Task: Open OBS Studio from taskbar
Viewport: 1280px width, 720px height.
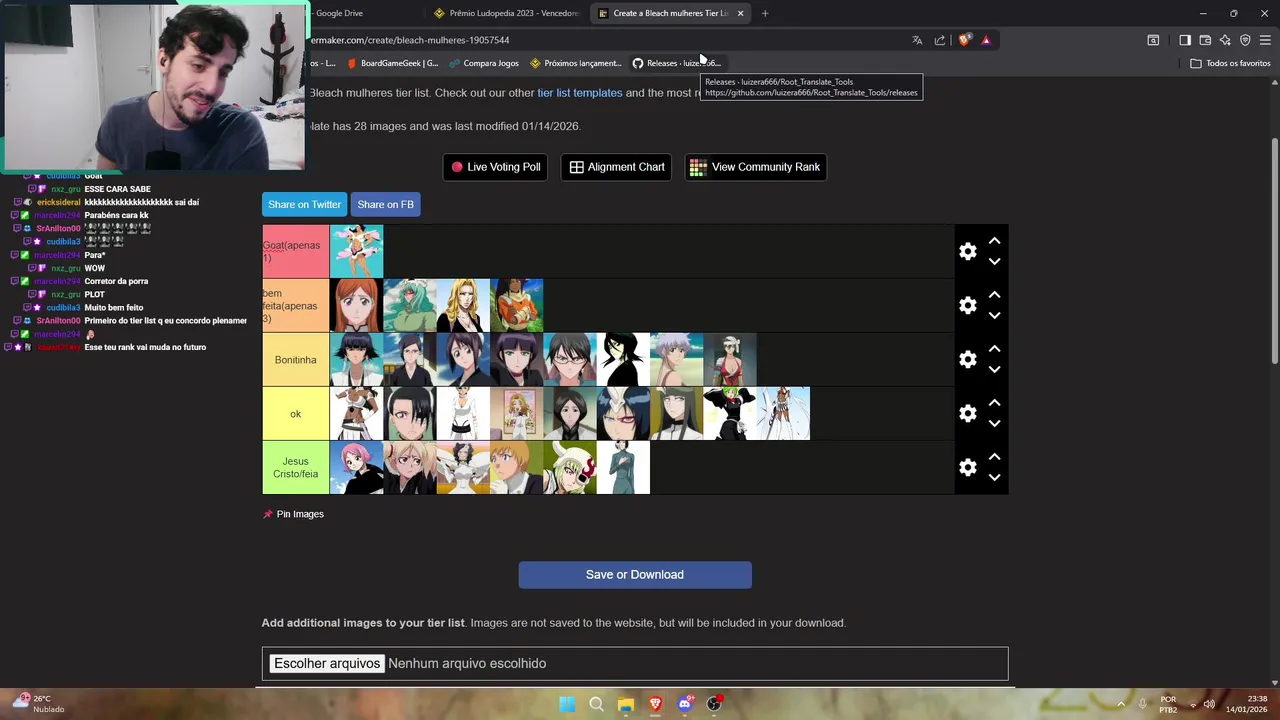Action: coord(714,704)
